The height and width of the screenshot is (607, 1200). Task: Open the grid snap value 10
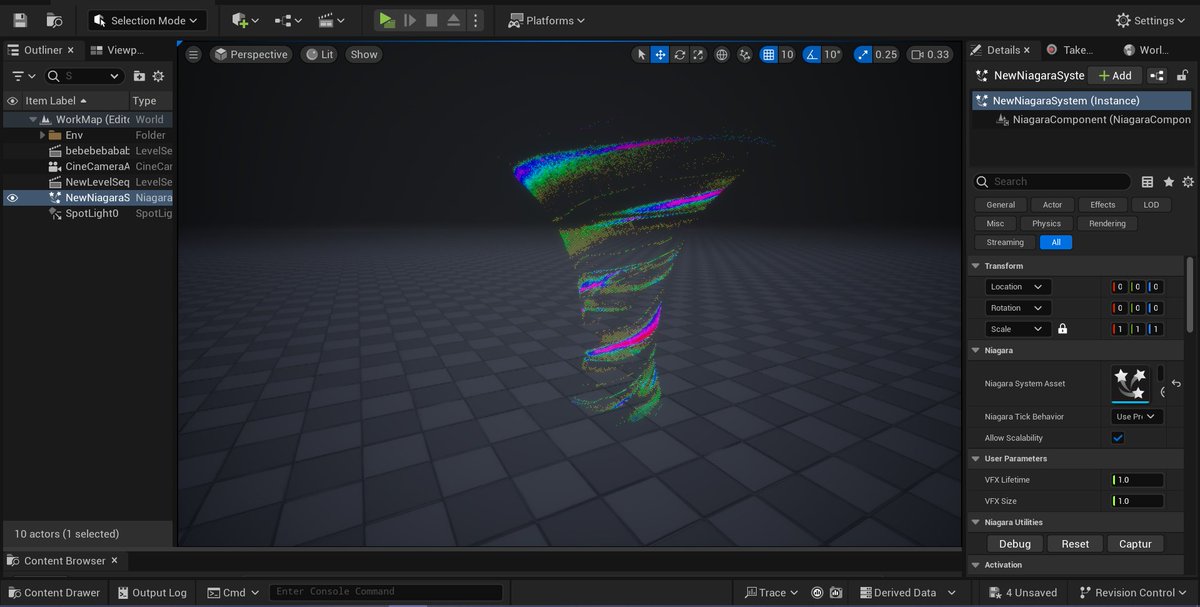click(x=787, y=54)
